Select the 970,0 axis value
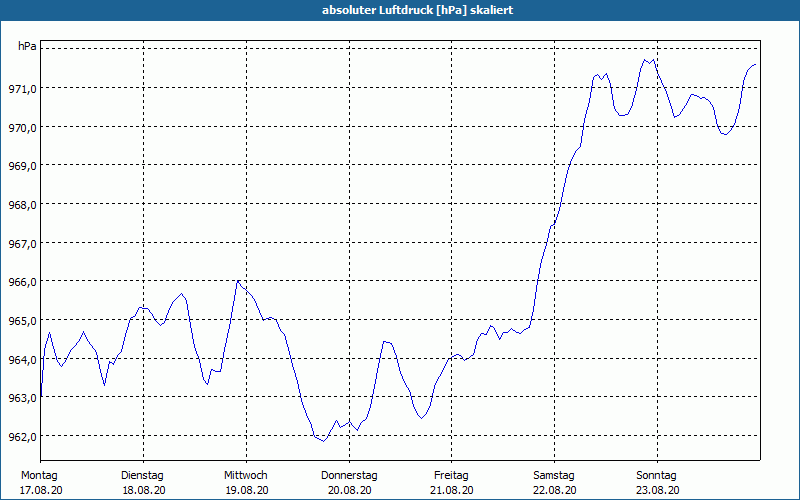Viewport: 800px width, 500px height. pos(22,128)
